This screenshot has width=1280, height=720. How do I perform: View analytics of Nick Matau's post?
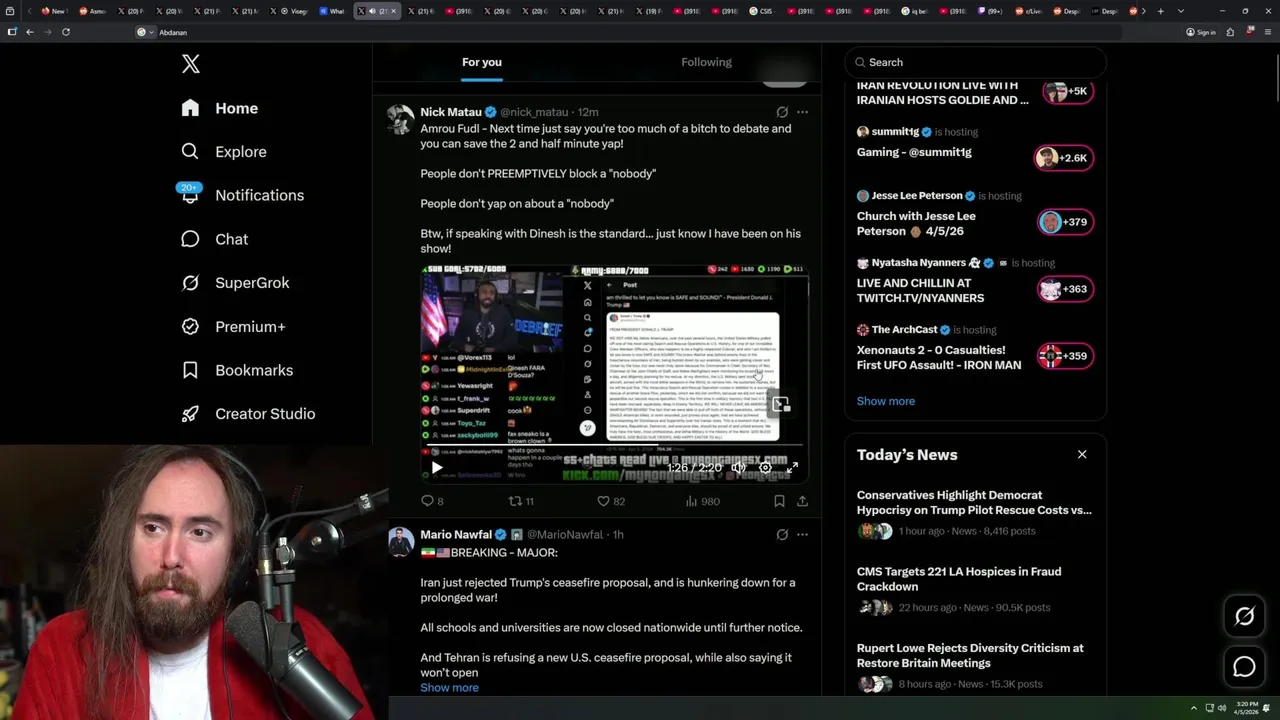[x=702, y=501]
